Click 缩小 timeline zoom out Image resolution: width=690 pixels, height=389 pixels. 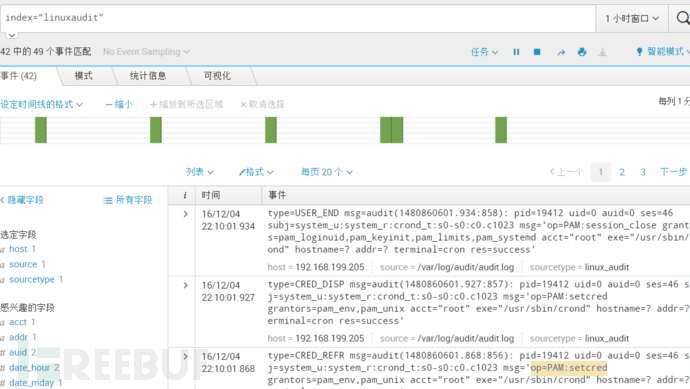point(119,104)
